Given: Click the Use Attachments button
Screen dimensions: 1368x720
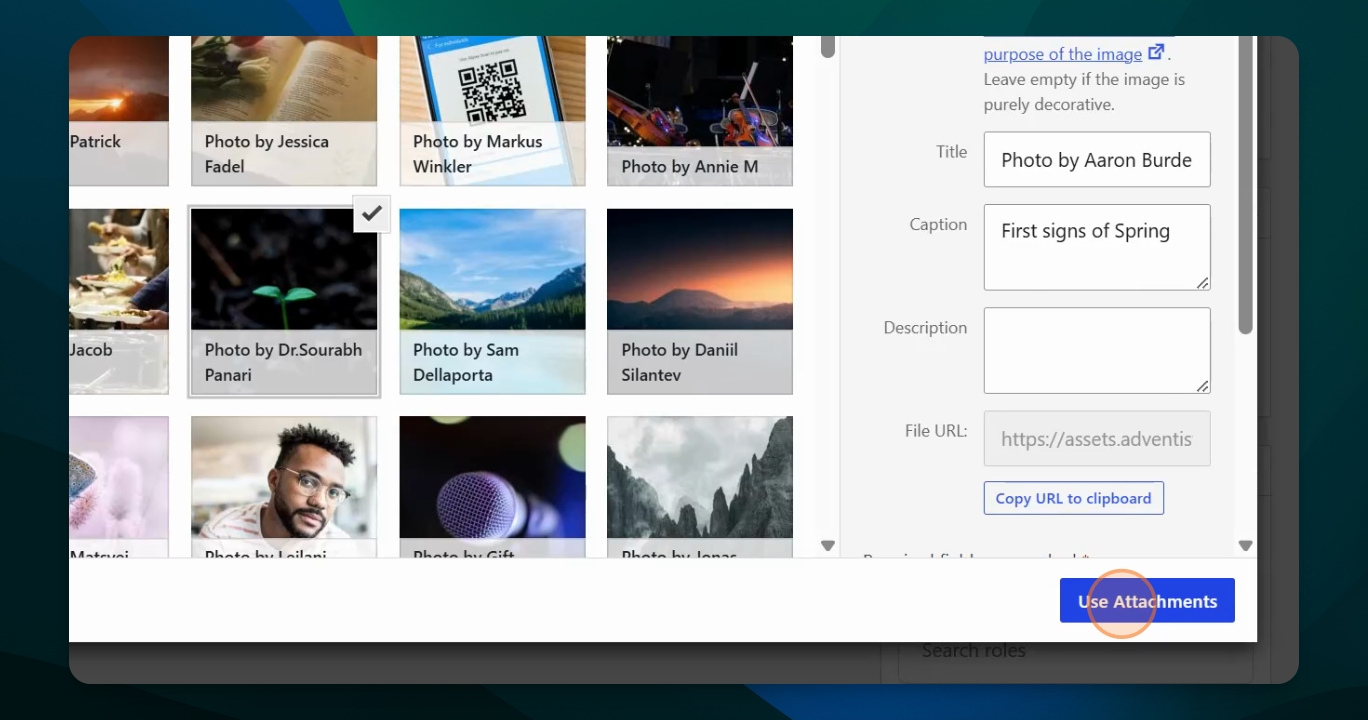Looking at the screenshot, I should coord(1147,601).
